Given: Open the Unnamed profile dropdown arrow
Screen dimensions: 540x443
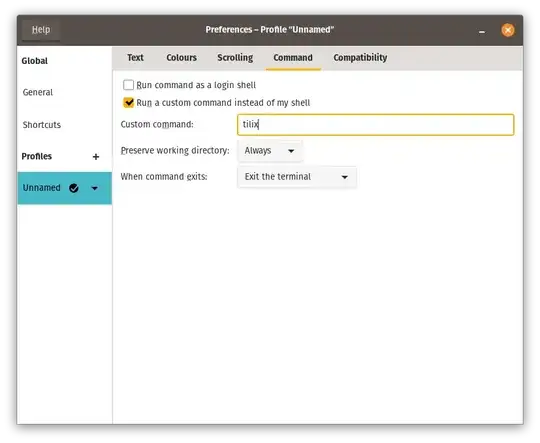Looking at the screenshot, I should [x=95, y=188].
